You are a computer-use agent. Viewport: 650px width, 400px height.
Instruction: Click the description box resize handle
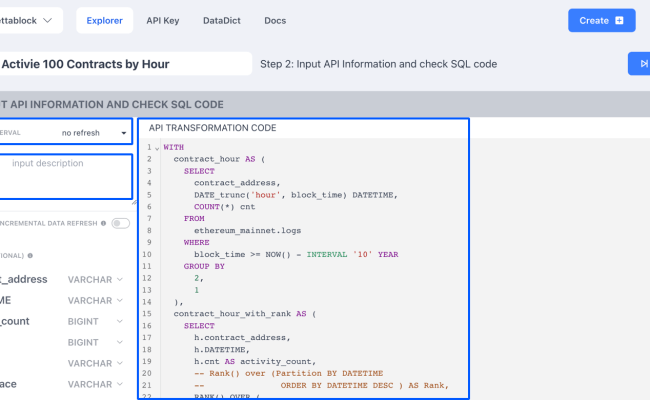134,202
